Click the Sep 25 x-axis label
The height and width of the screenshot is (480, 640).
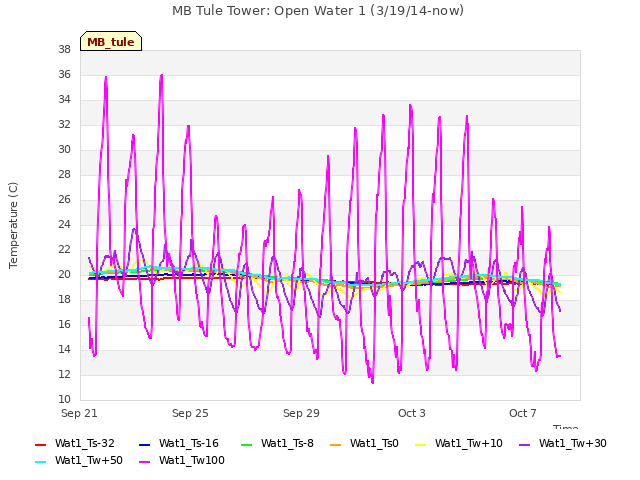coord(190,413)
